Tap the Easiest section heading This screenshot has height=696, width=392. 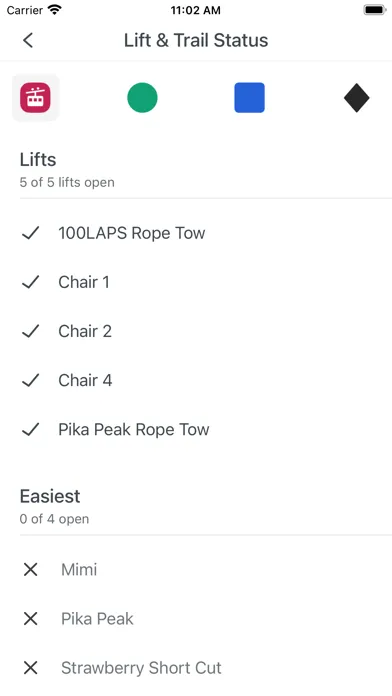tap(50, 496)
